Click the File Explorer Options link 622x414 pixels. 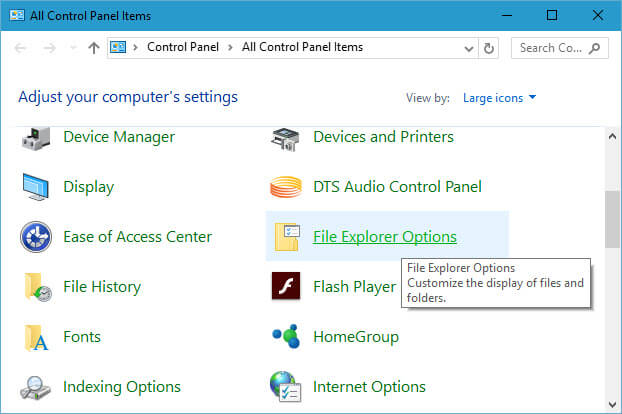pos(385,237)
